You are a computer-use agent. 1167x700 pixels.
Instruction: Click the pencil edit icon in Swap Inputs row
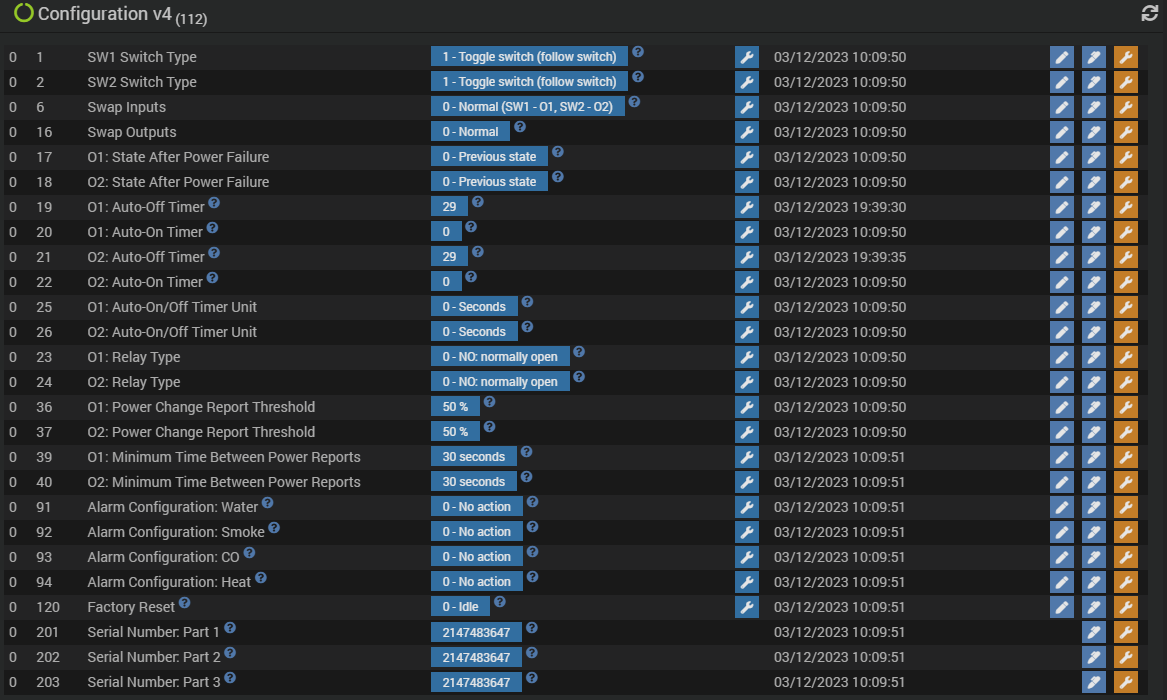[x=1061, y=107]
